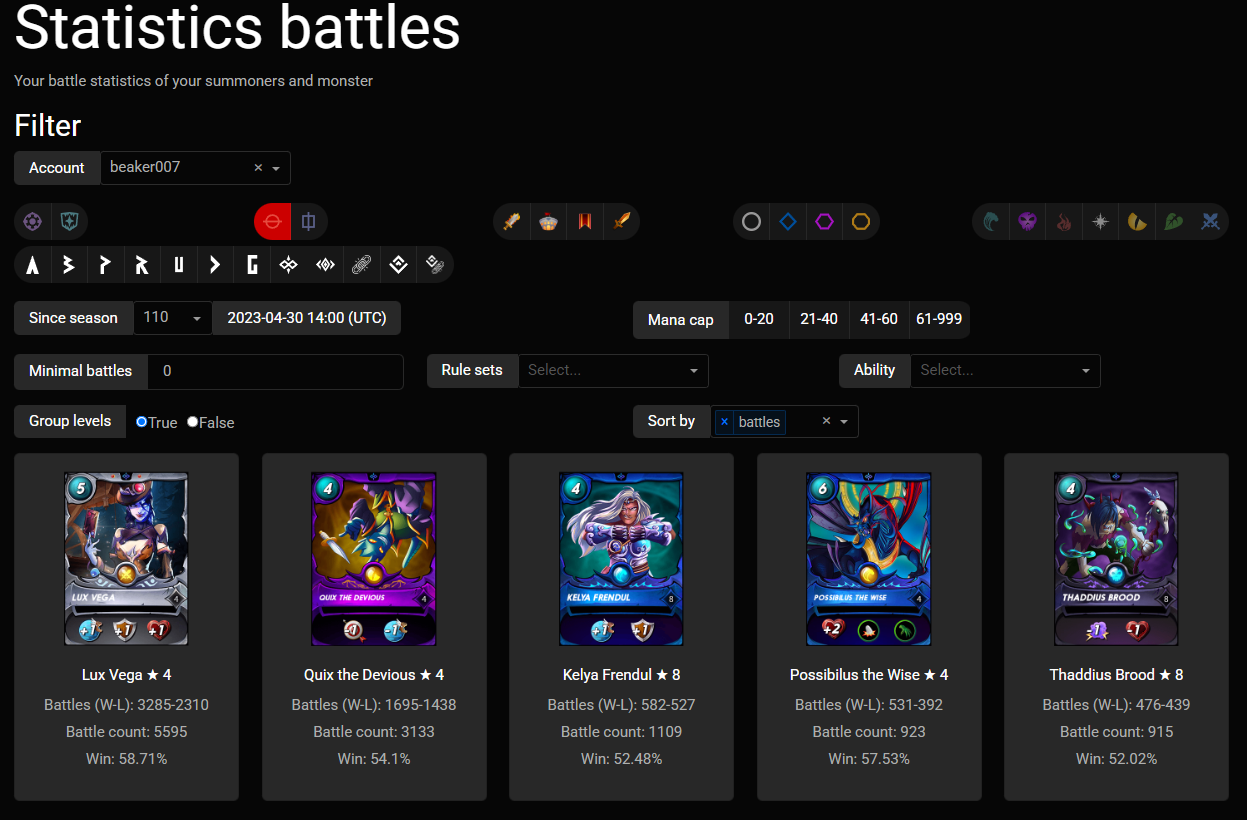Click the first sword match-type icon
Screen dimensions: 1247x820
tap(512, 221)
